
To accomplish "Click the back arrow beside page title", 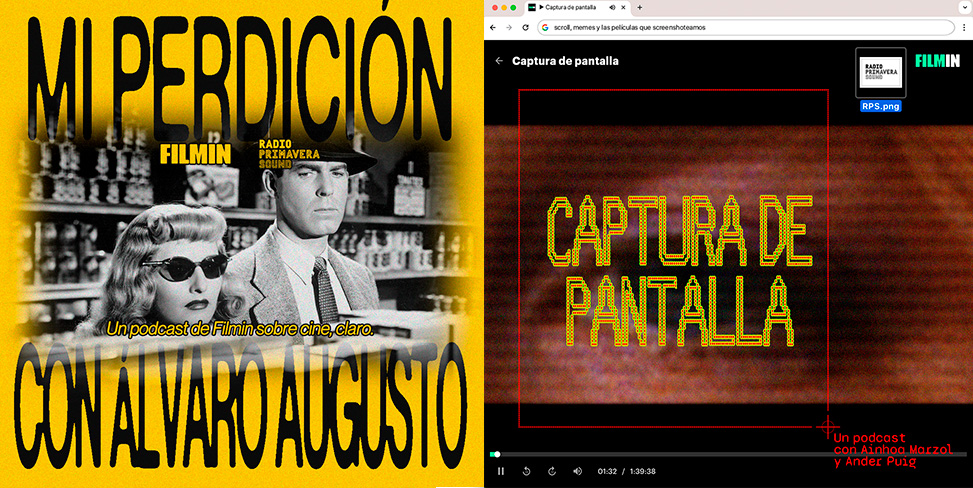I will click(499, 61).
